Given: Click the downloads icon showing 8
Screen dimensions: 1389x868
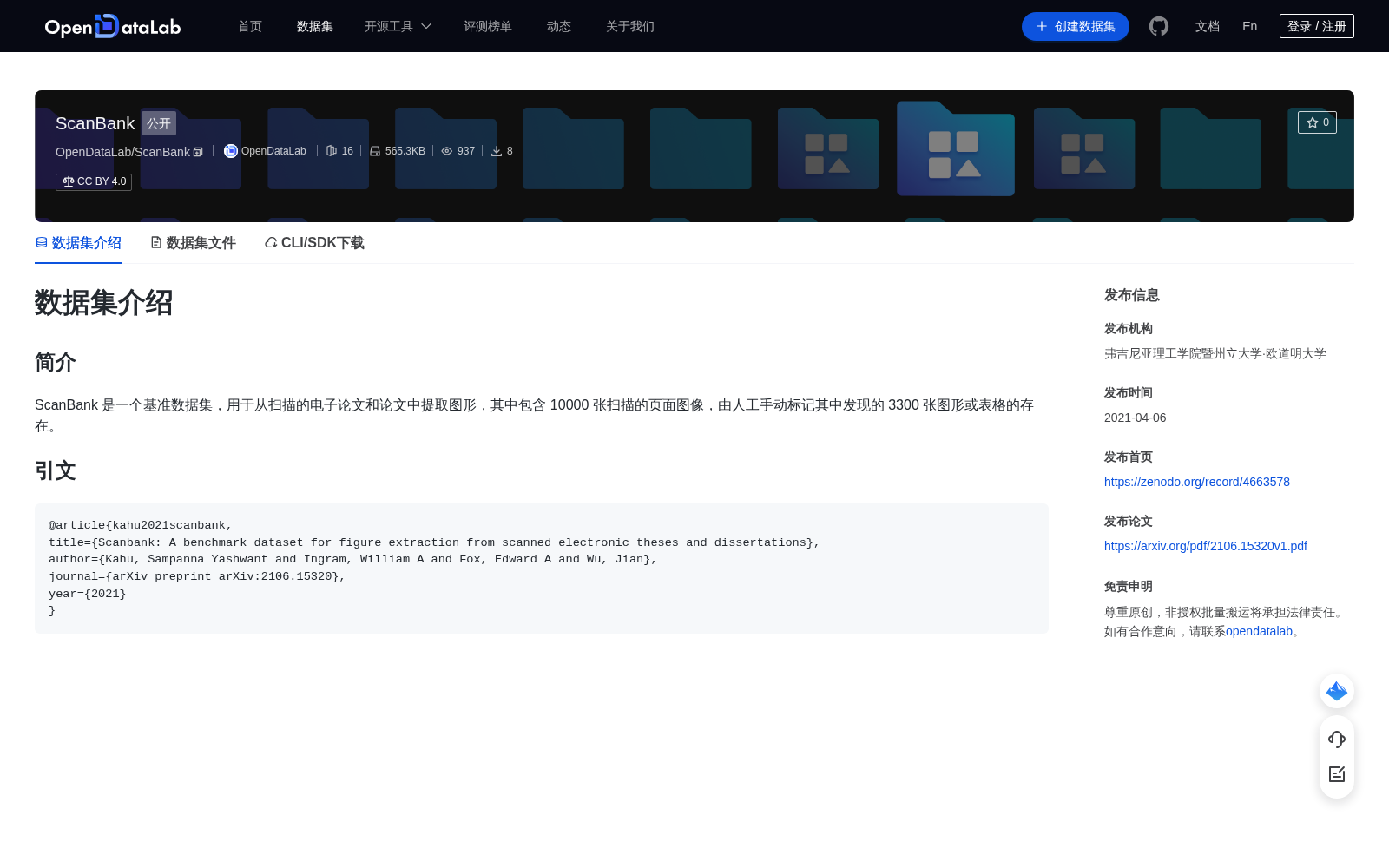Looking at the screenshot, I should pos(497,151).
